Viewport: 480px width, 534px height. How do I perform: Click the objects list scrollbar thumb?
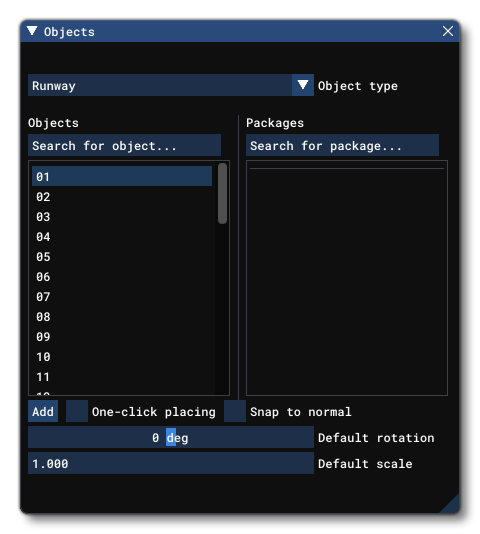tap(222, 193)
